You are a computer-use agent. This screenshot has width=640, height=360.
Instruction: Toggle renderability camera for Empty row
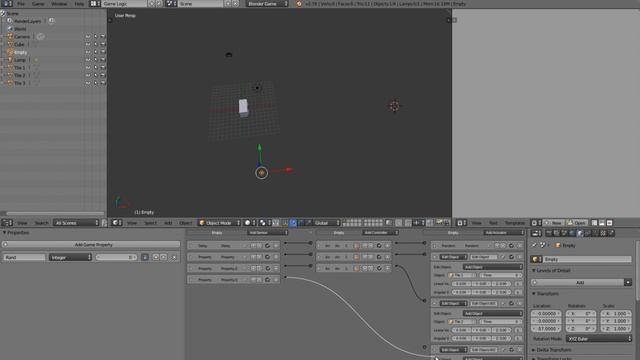[x=103, y=52]
